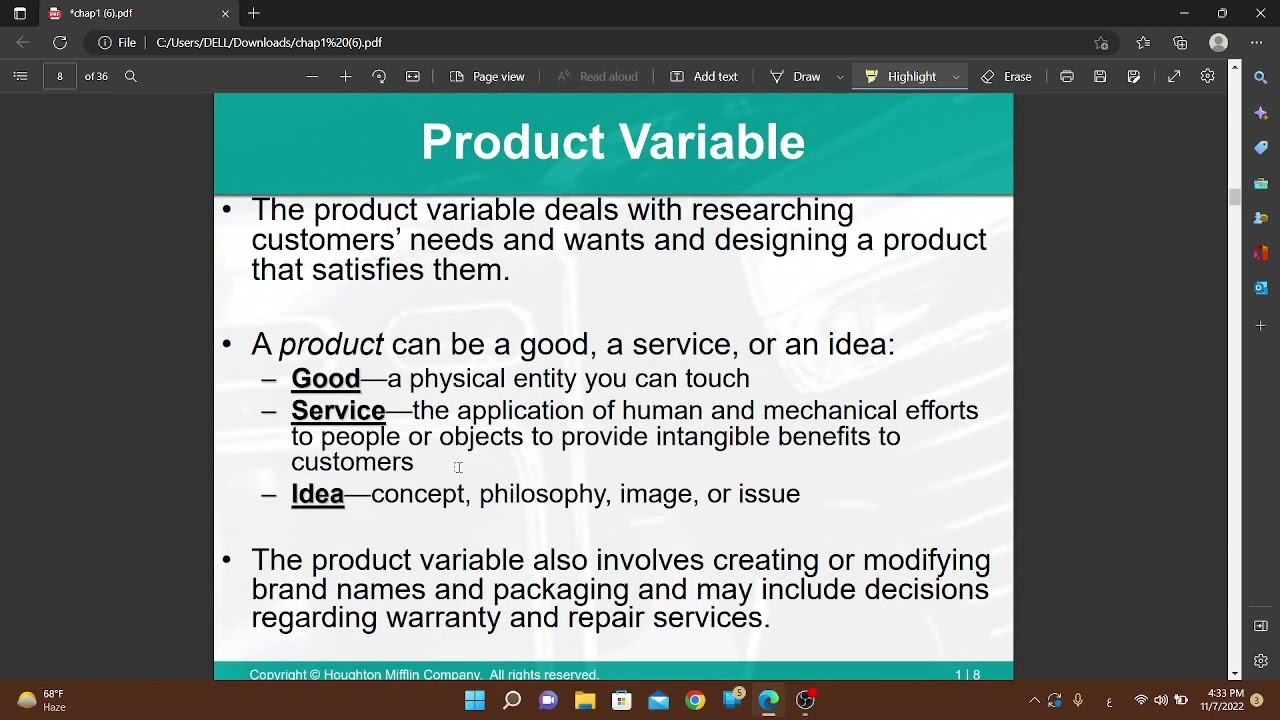Close the chap1 (6).pdf tab

tap(225, 13)
